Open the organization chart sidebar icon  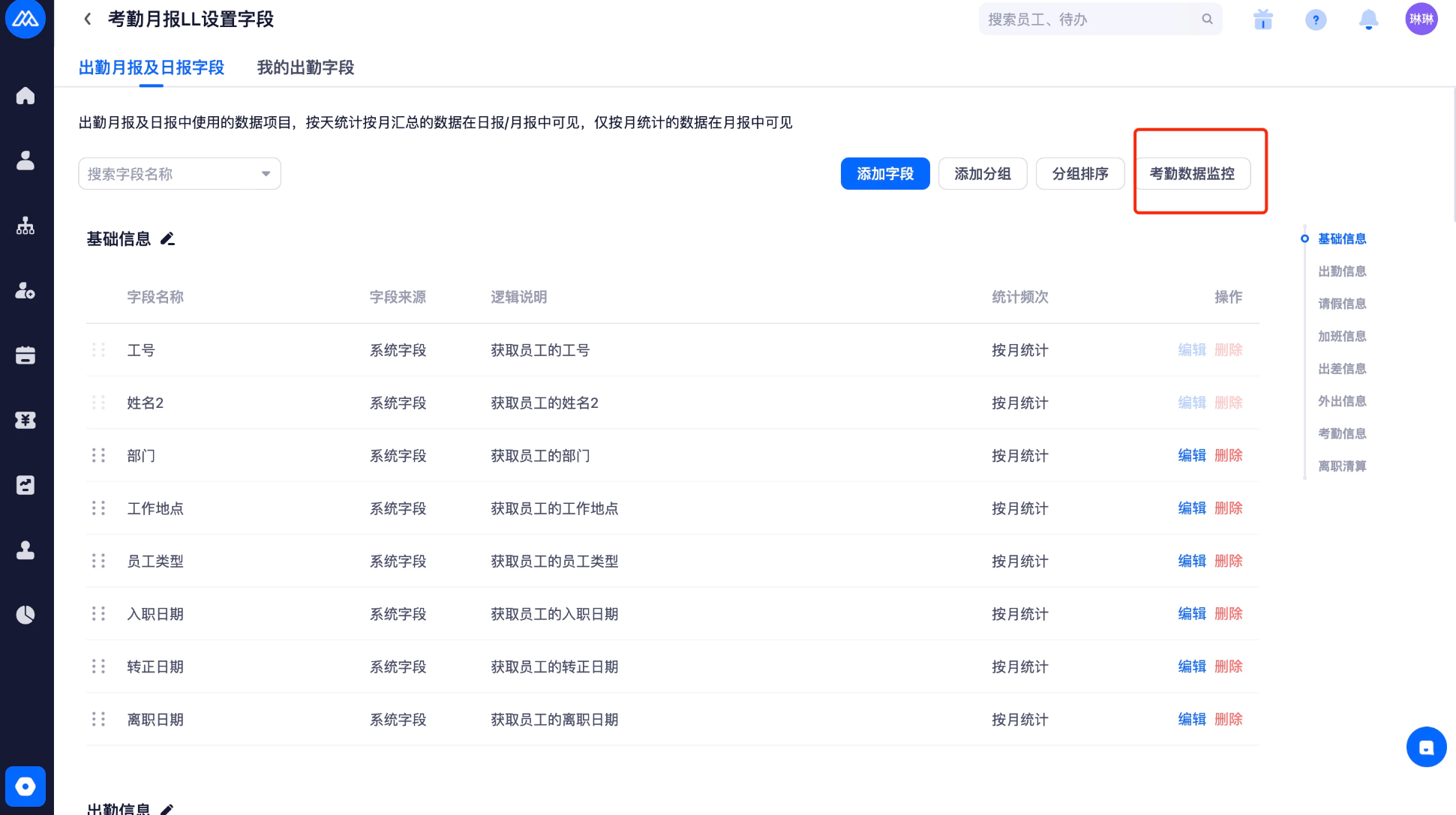(x=26, y=226)
